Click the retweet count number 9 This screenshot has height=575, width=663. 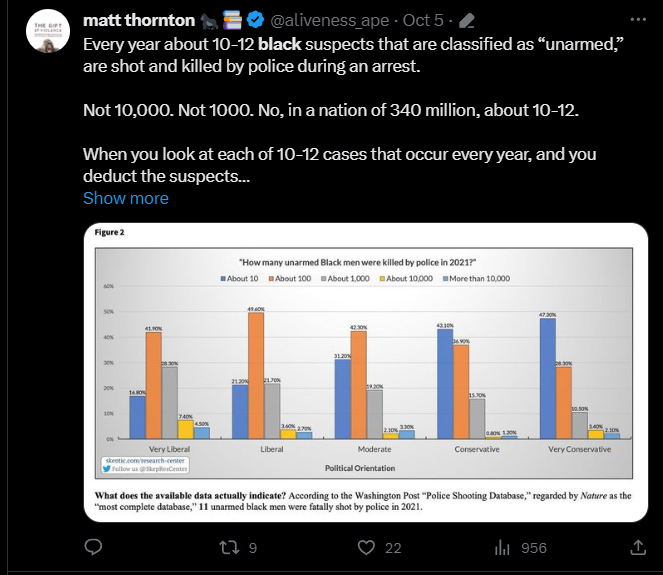[x=253, y=547]
